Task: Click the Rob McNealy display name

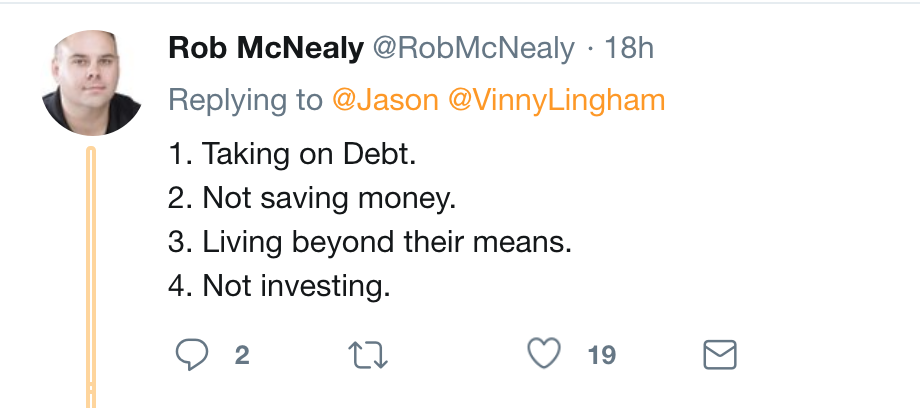Action: [x=266, y=48]
